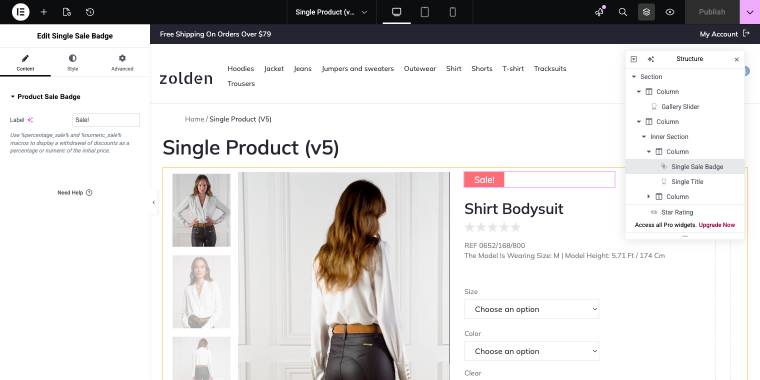Screen dimensions: 760x380
Task: Open the Tracksuits menu item
Action: [x=550, y=69]
